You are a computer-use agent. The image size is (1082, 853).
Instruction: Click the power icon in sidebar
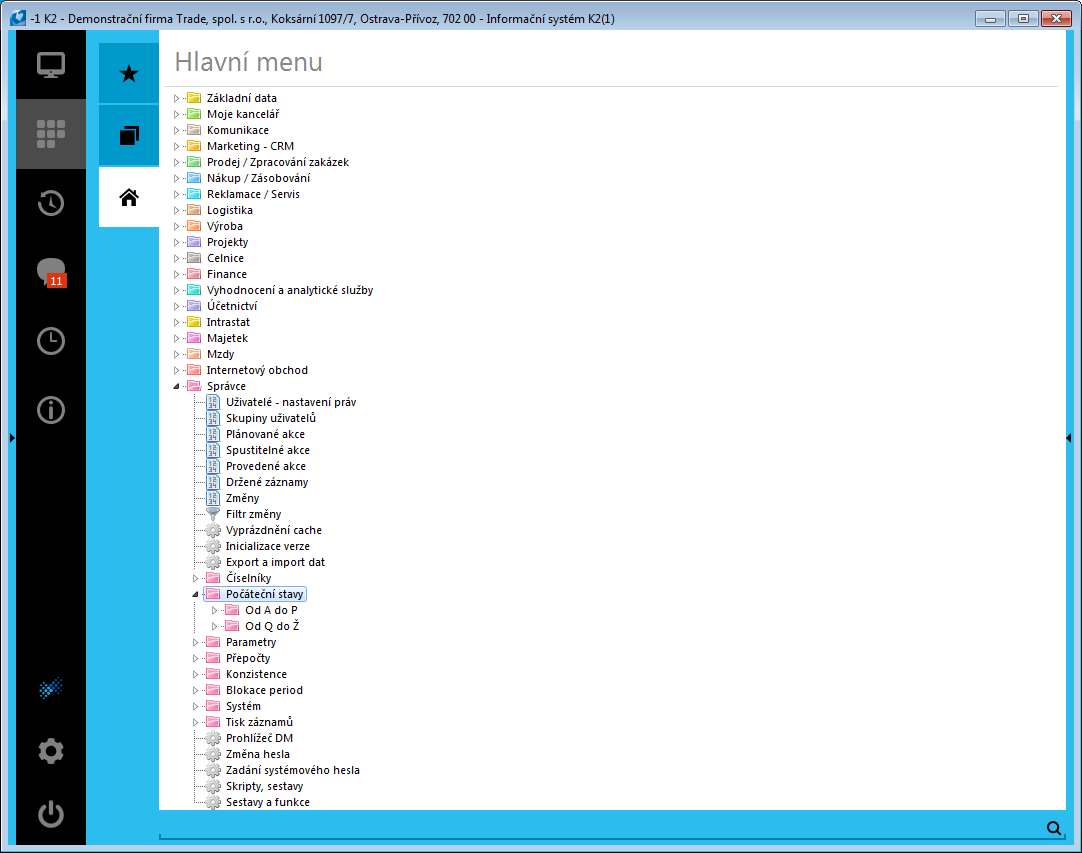[x=51, y=814]
